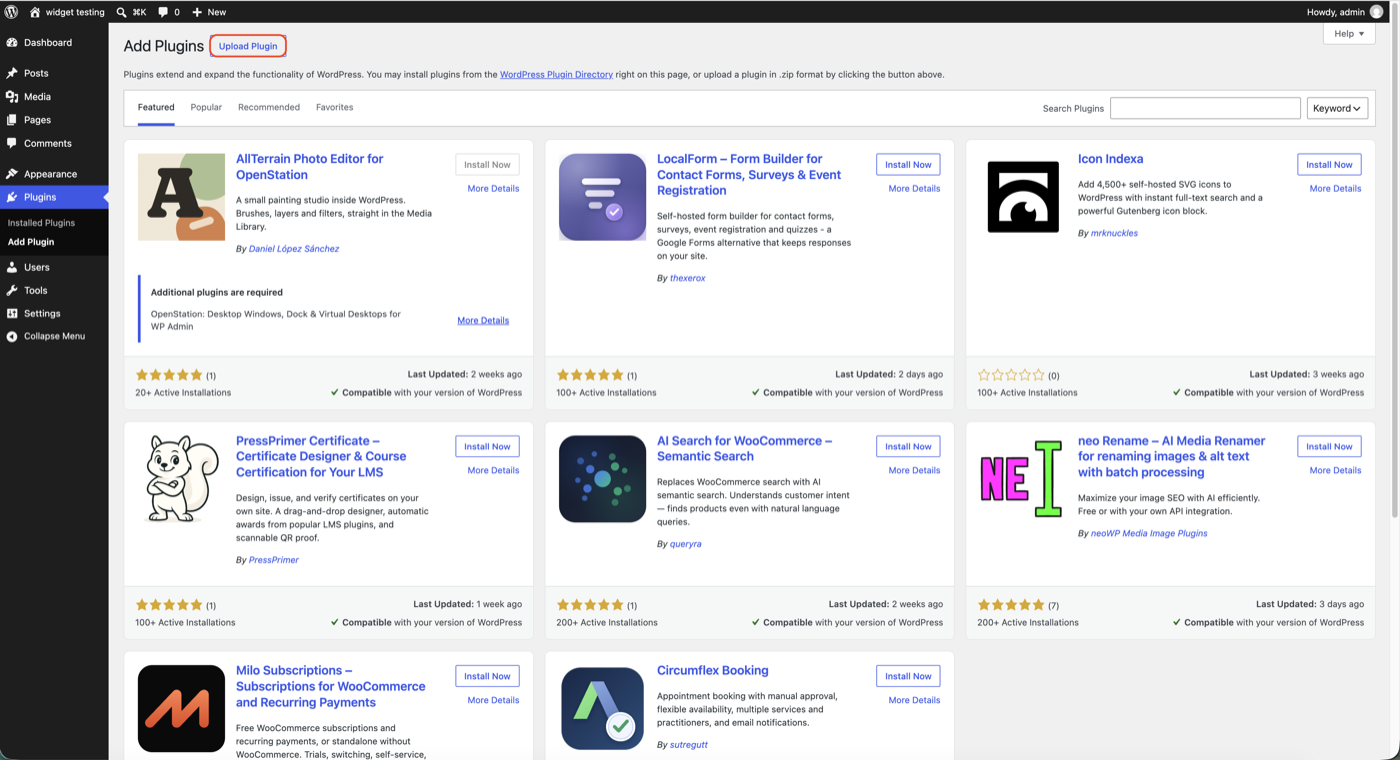Expand the Help dropdown panel
This screenshot has height=760, width=1400.
(x=1348, y=34)
